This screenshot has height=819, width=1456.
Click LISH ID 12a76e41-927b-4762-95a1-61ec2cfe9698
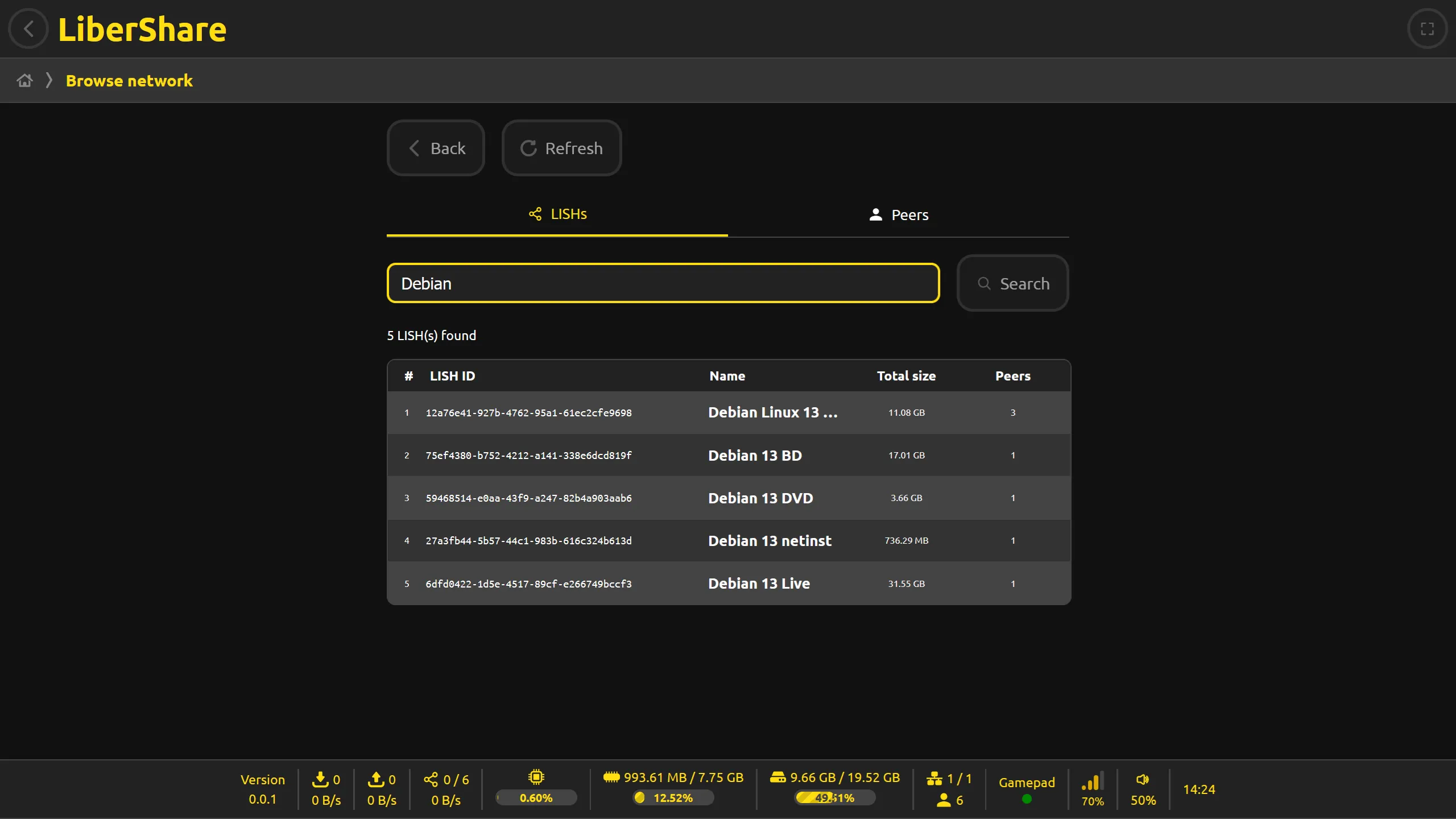coord(528,413)
